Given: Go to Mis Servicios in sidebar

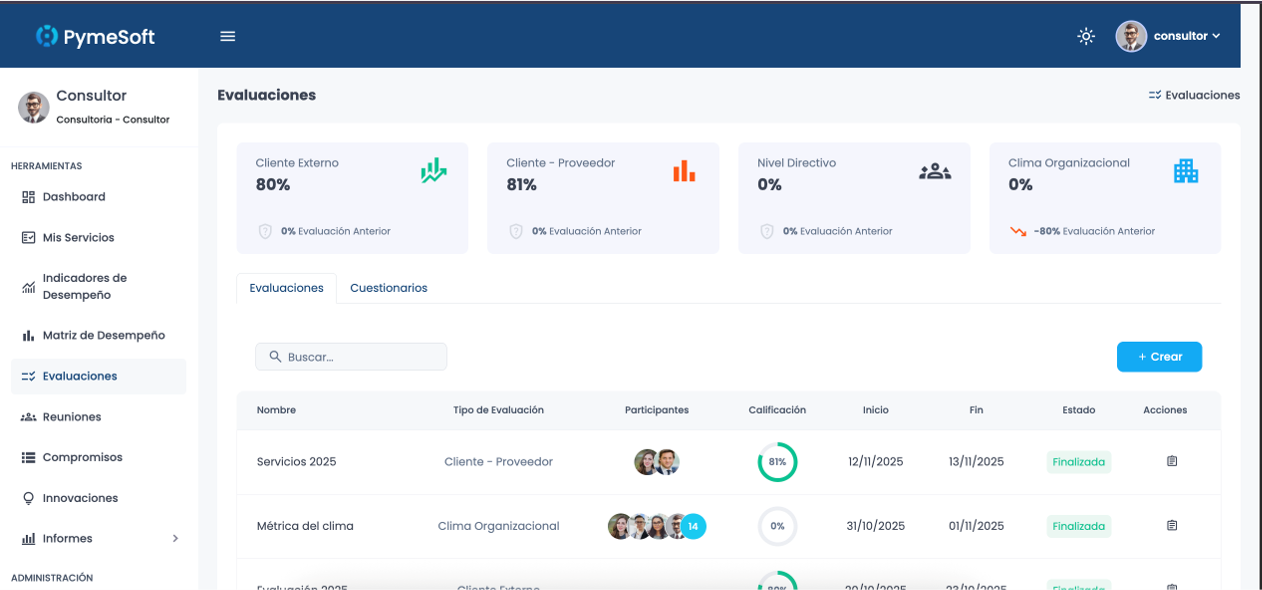Looking at the screenshot, I should pyautogui.click(x=78, y=238).
